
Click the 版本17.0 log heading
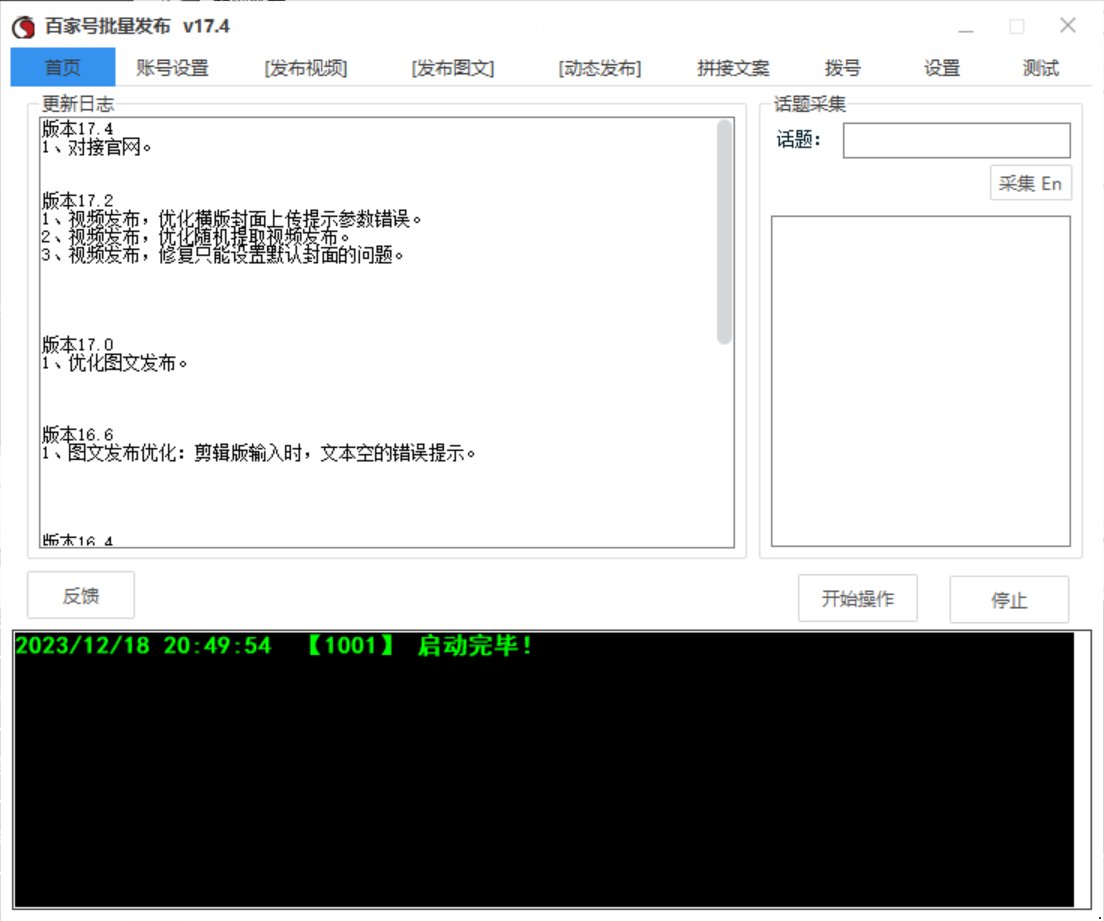coord(77,344)
